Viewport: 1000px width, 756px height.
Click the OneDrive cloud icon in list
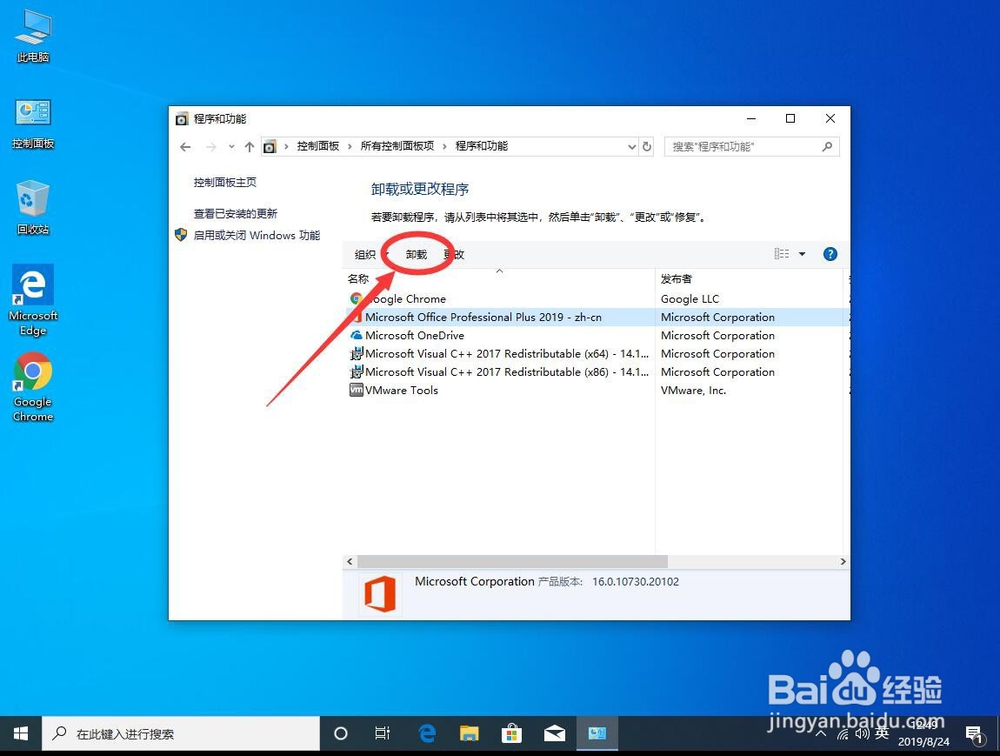click(356, 335)
